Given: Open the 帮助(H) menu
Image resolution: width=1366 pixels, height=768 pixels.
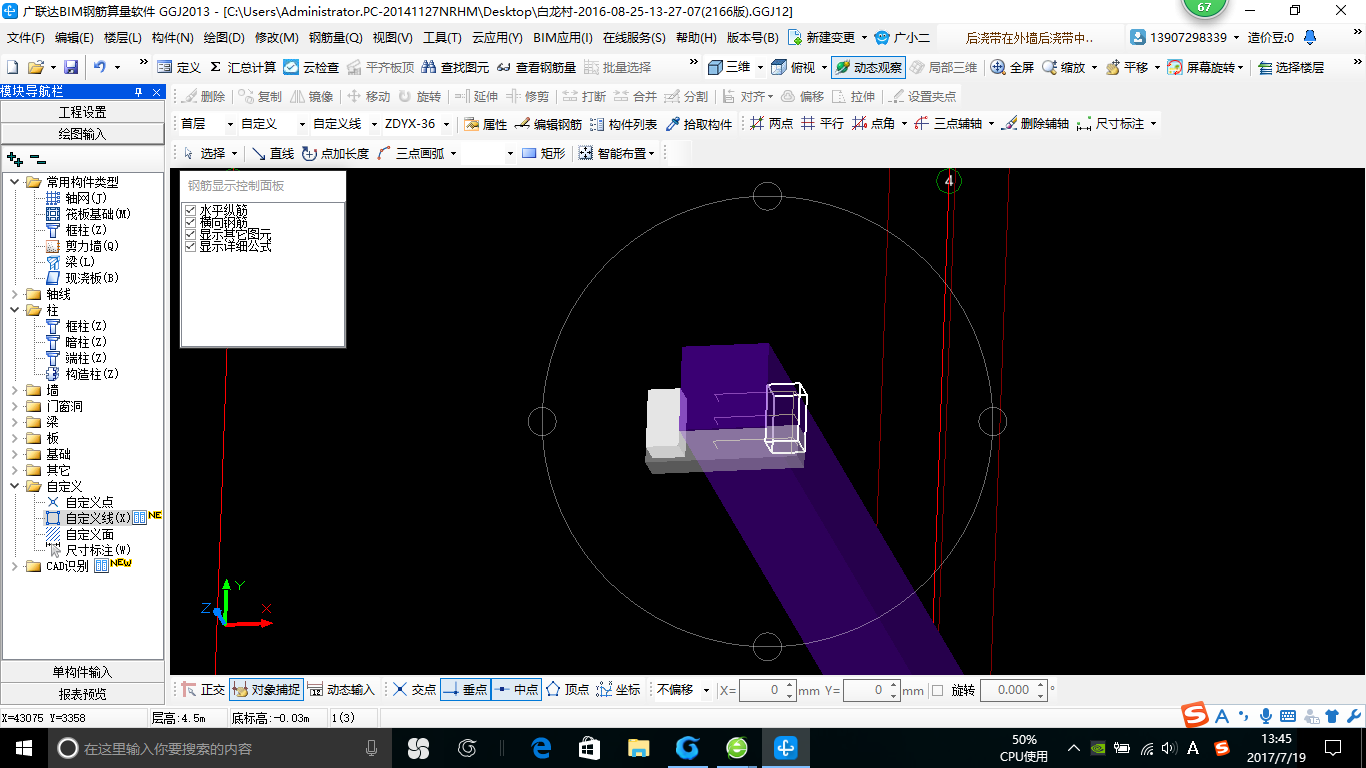Looking at the screenshot, I should tap(696, 38).
